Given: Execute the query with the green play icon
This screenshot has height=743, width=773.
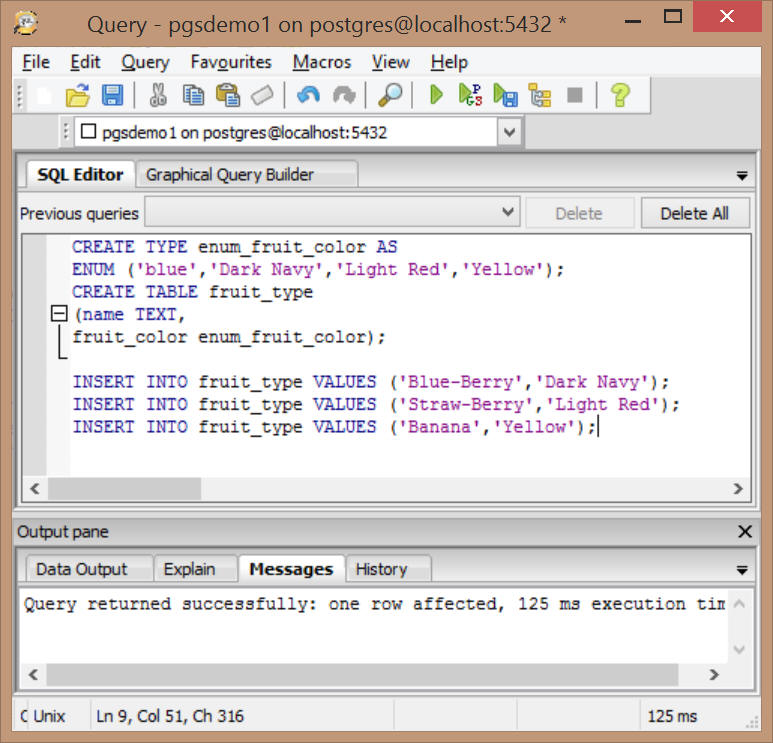Looking at the screenshot, I should pyautogui.click(x=436, y=95).
